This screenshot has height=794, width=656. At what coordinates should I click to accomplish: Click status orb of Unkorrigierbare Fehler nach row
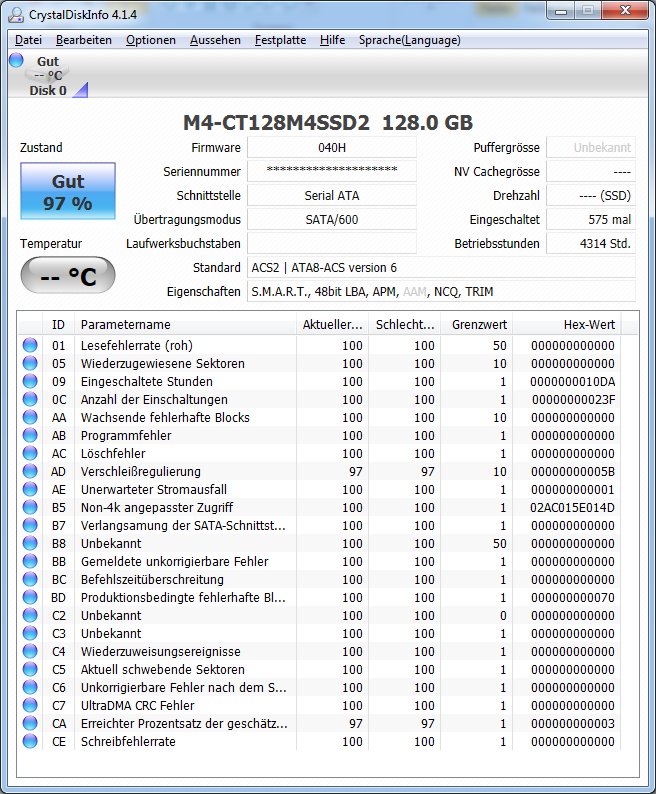click(30, 687)
